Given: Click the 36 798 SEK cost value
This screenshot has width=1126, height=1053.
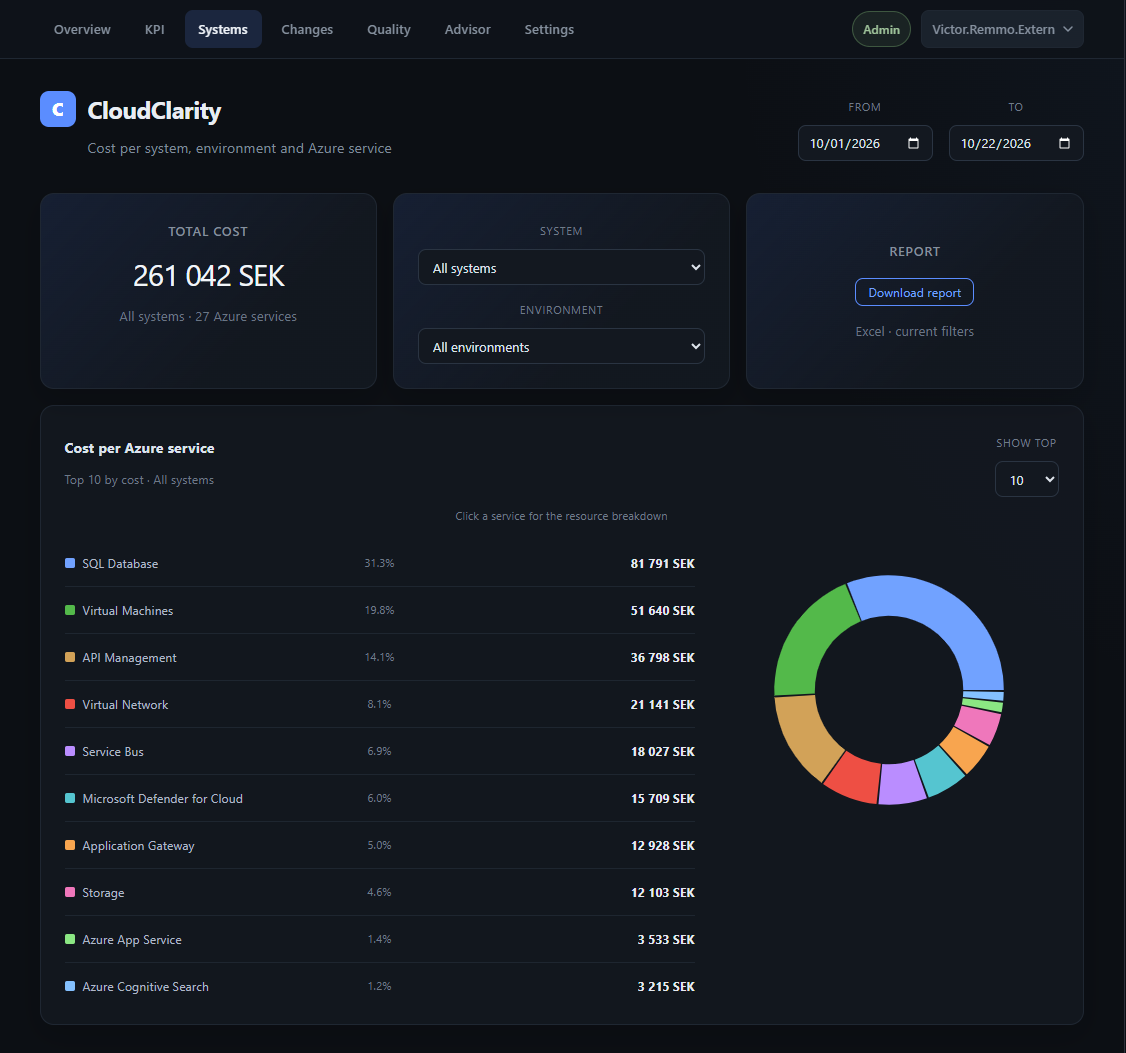Looking at the screenshot, I should tap(662, 657).
